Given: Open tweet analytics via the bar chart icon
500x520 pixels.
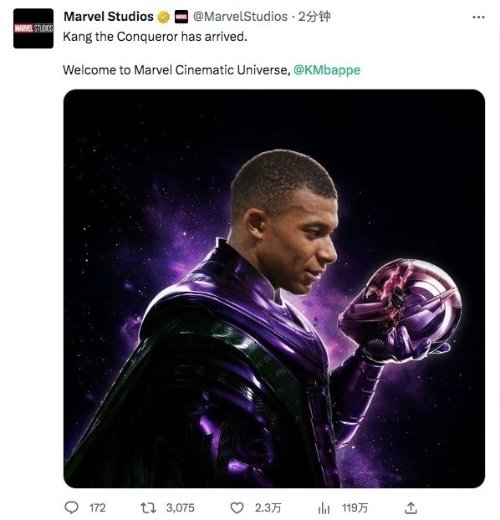Looking at the screenshot, I should pos(324,508).
